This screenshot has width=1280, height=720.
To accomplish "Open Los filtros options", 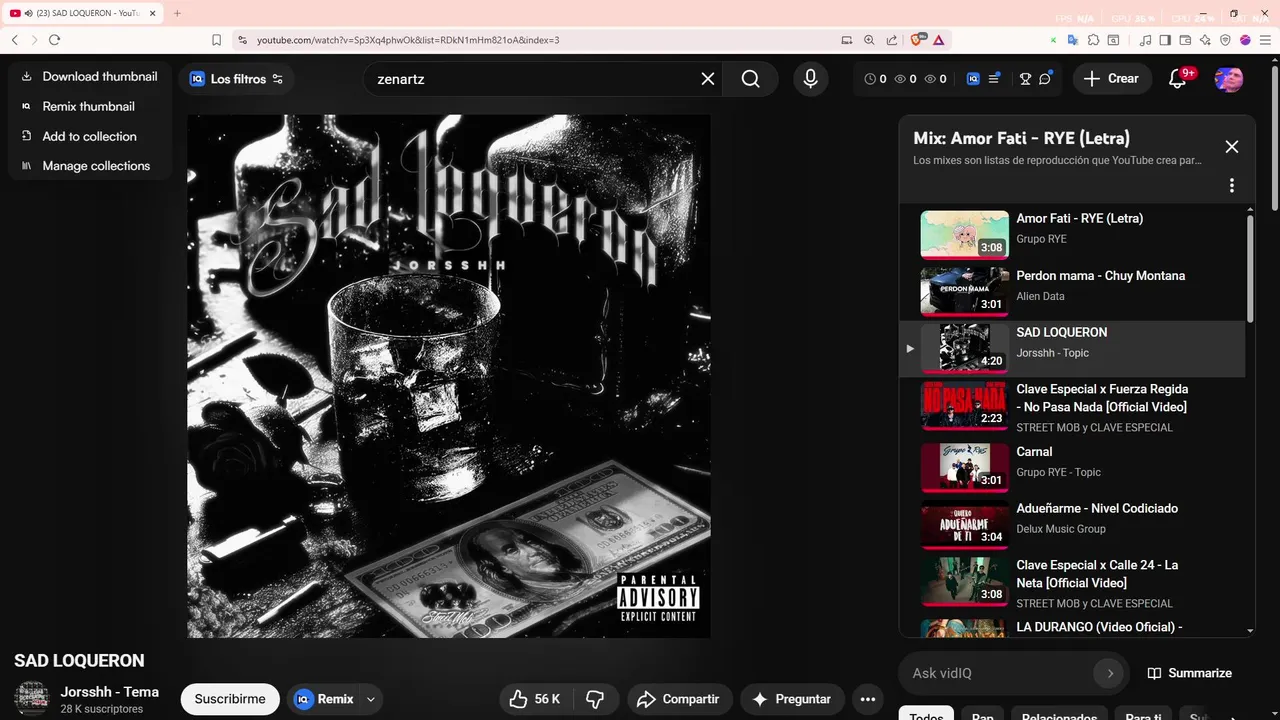I will tap(236, 79).
